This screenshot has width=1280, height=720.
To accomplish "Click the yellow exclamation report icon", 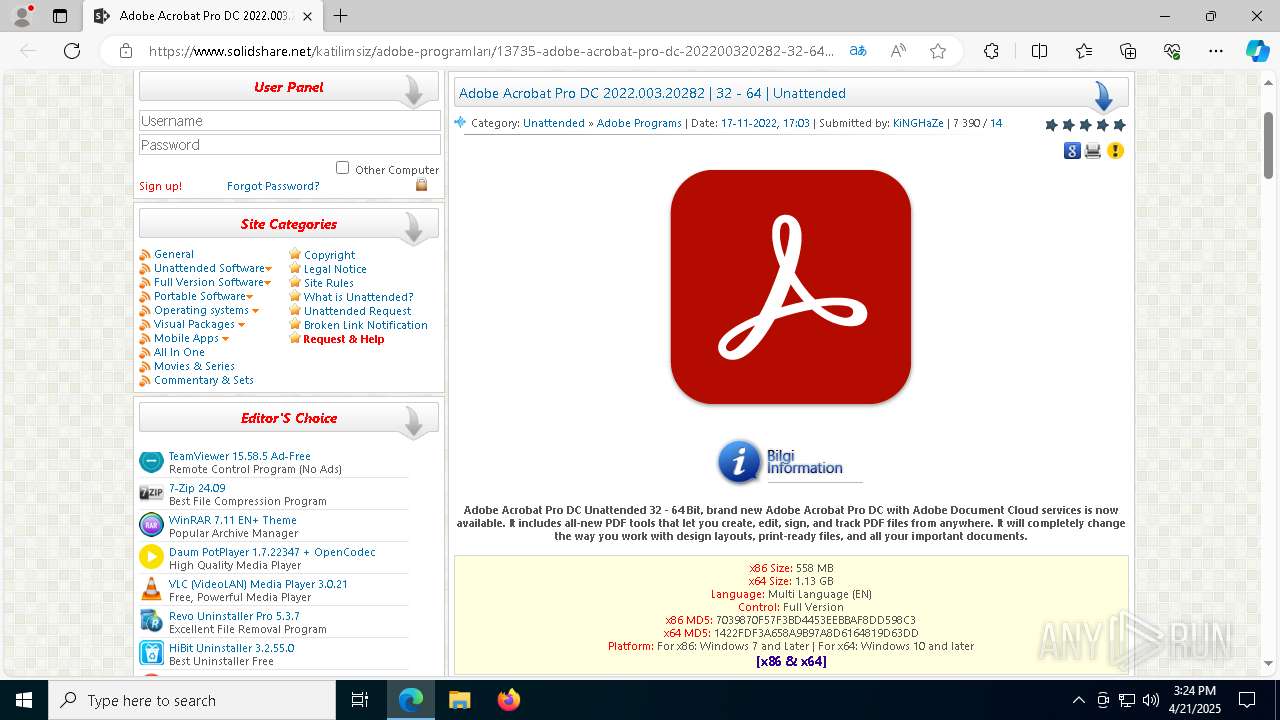I will tap(1115, 151).
